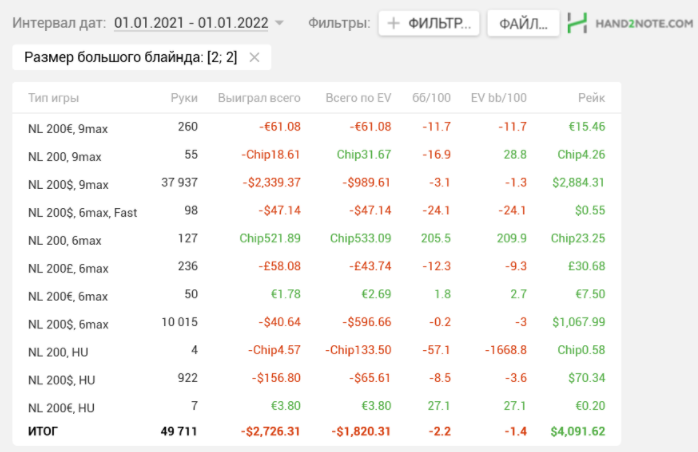Click the ФАЙЛ button
698x452 pixels.
522,23
